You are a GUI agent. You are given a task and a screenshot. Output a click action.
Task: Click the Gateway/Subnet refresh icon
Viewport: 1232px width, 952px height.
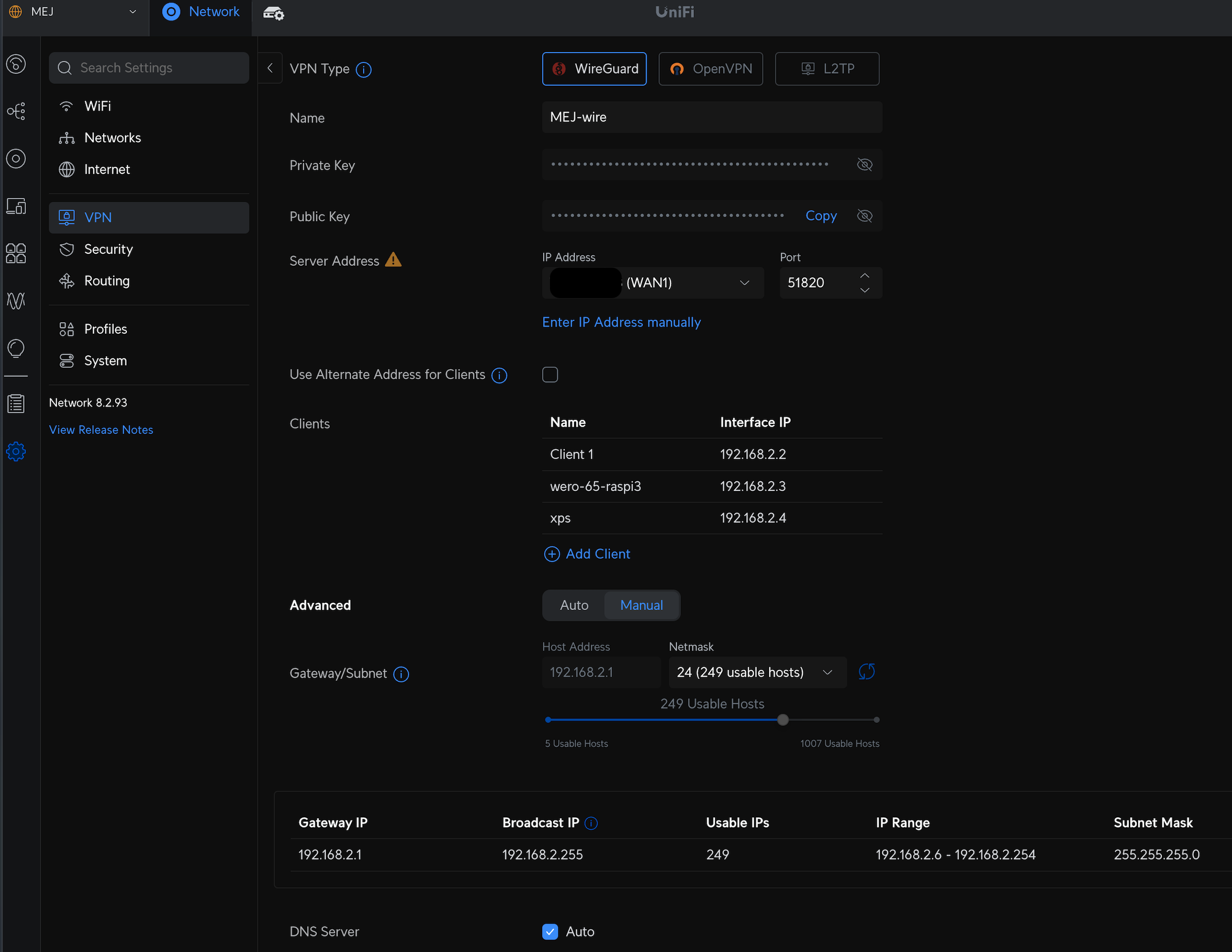866,671
